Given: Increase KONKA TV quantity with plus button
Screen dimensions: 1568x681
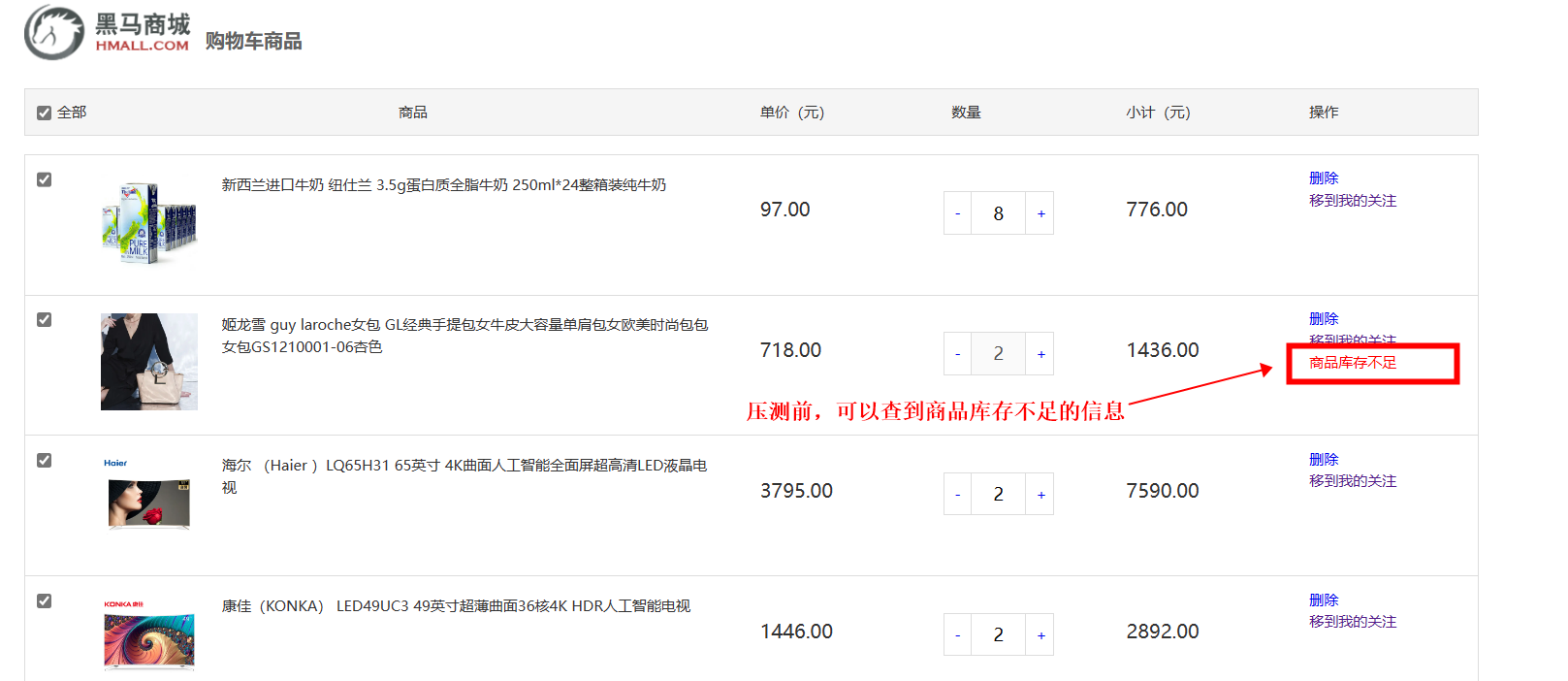Looking at the screenshot, I should [1040, 635].
